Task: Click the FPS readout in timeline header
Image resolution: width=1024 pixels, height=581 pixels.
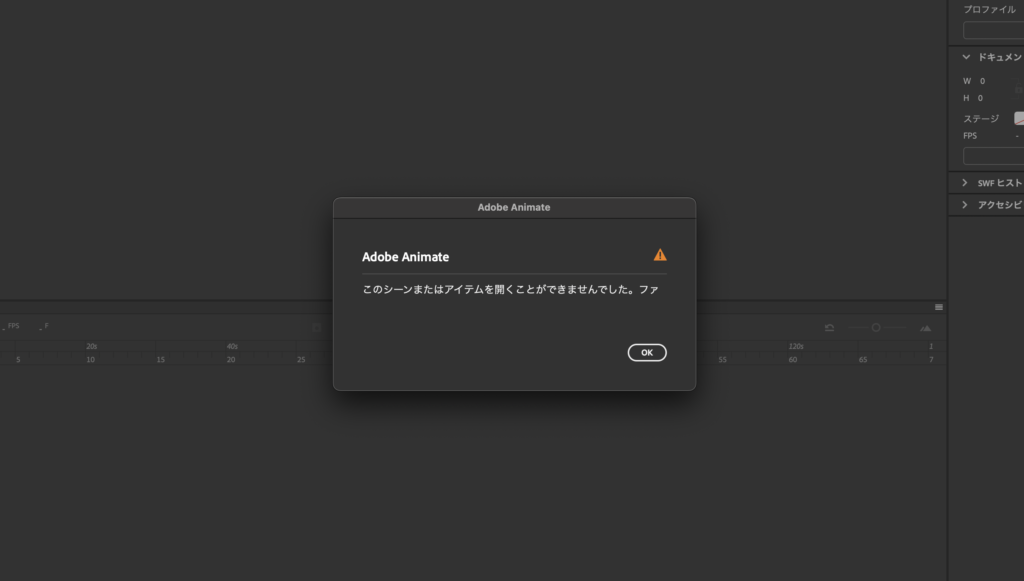Action: click(x=12, y=326)
